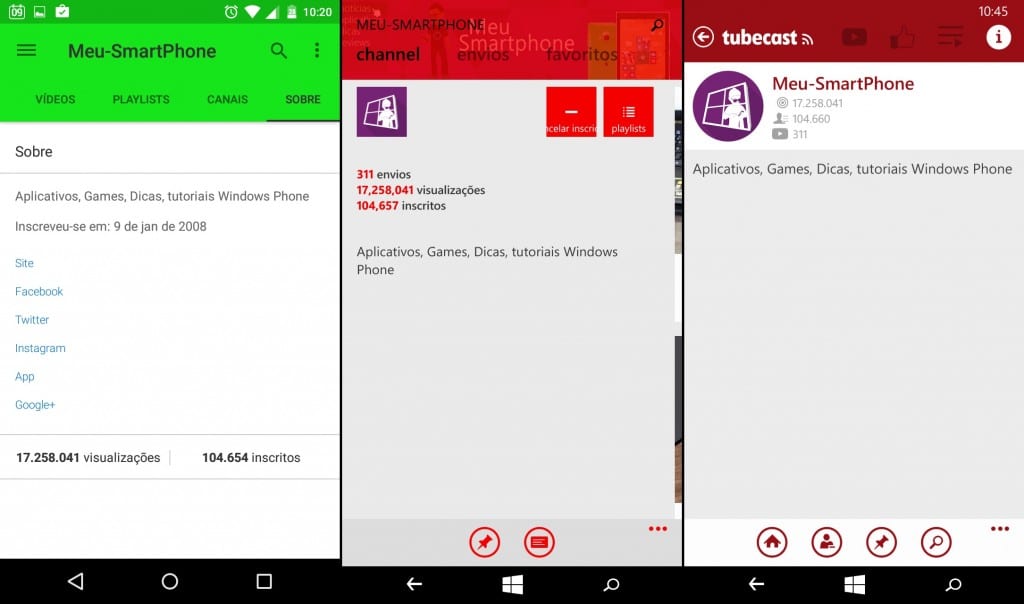Pin channel using middle app pin icon
Screen dimensions: 1024x604
[485, 542]
